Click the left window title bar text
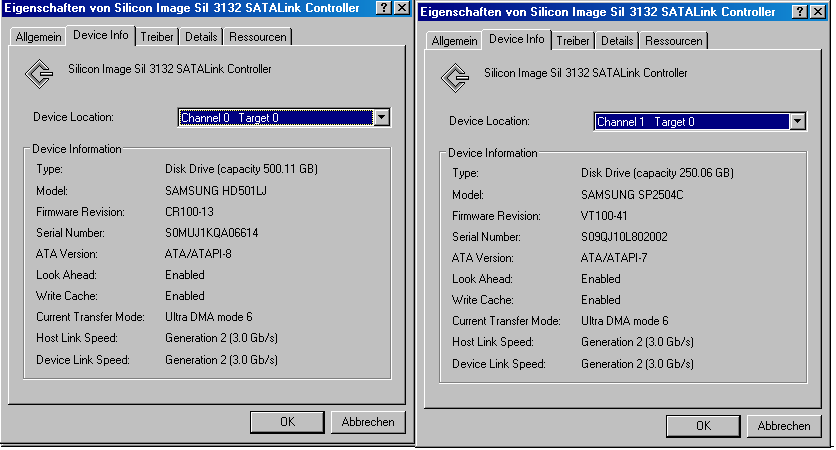The width and height of the screenshot is (836, 450). pyautogui.click(x=182, y=8)
